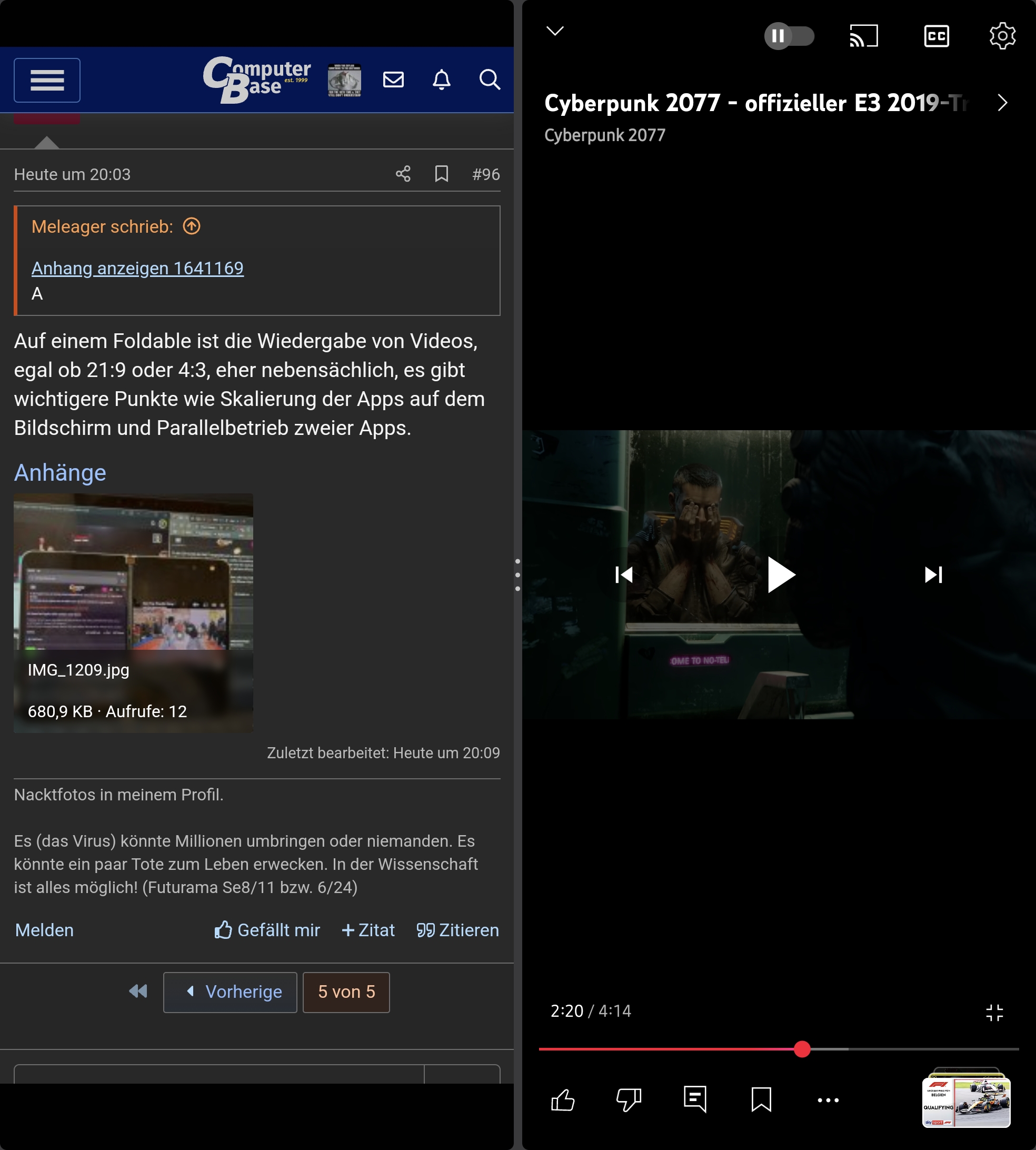Open Anhang anzeigen 1641169 link
The height and width of the screenshot is (1150, 1036).
tap(137, 268)
